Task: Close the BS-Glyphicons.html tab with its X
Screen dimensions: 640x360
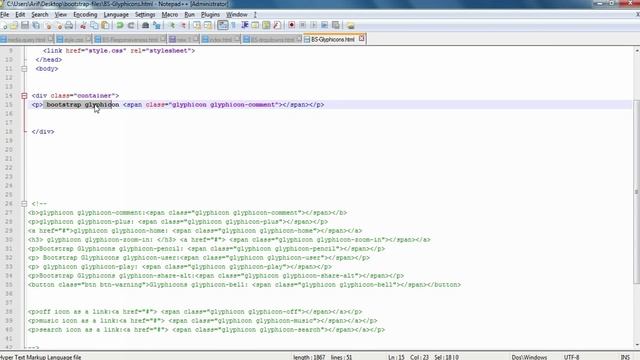Action: click(x=361, y=39)
